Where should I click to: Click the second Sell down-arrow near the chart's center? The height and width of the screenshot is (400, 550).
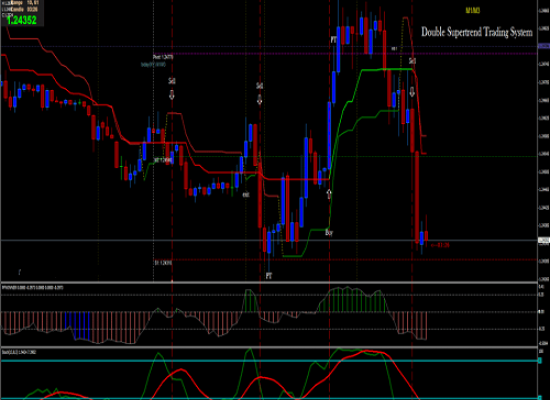click(260, 100)
